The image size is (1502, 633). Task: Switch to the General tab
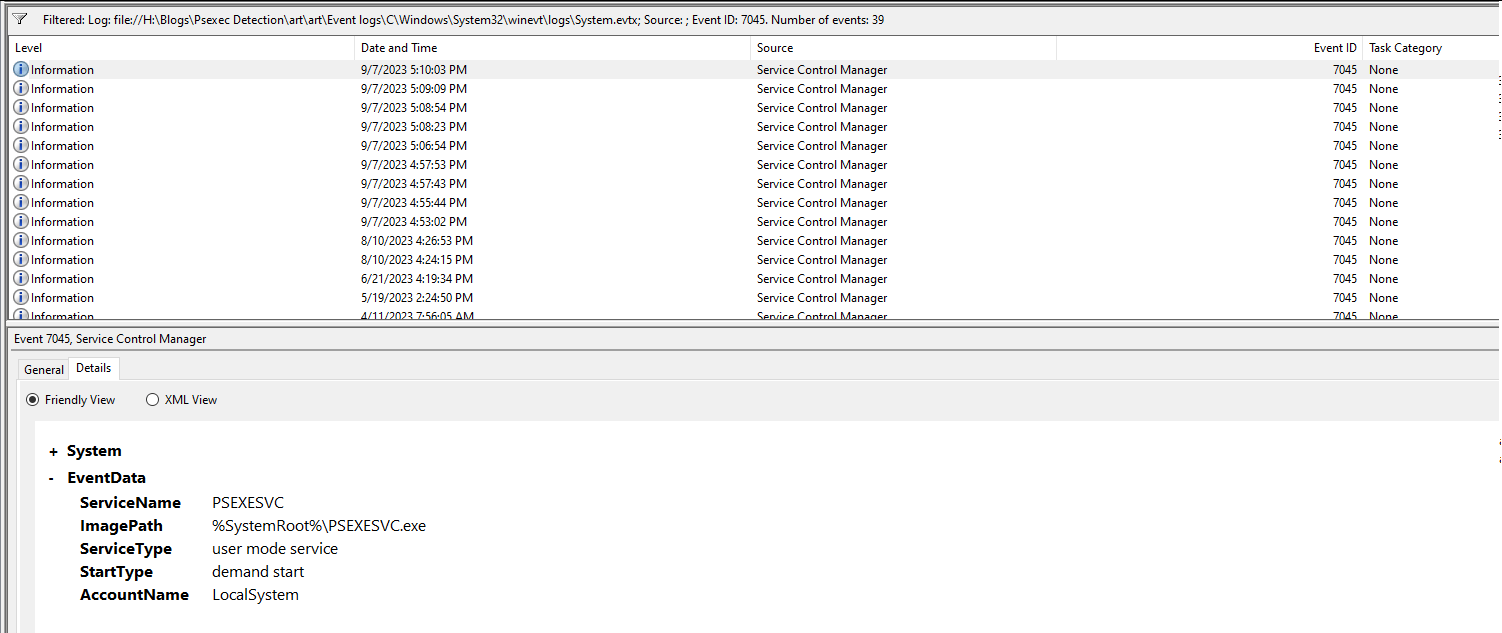click(44, 370)
